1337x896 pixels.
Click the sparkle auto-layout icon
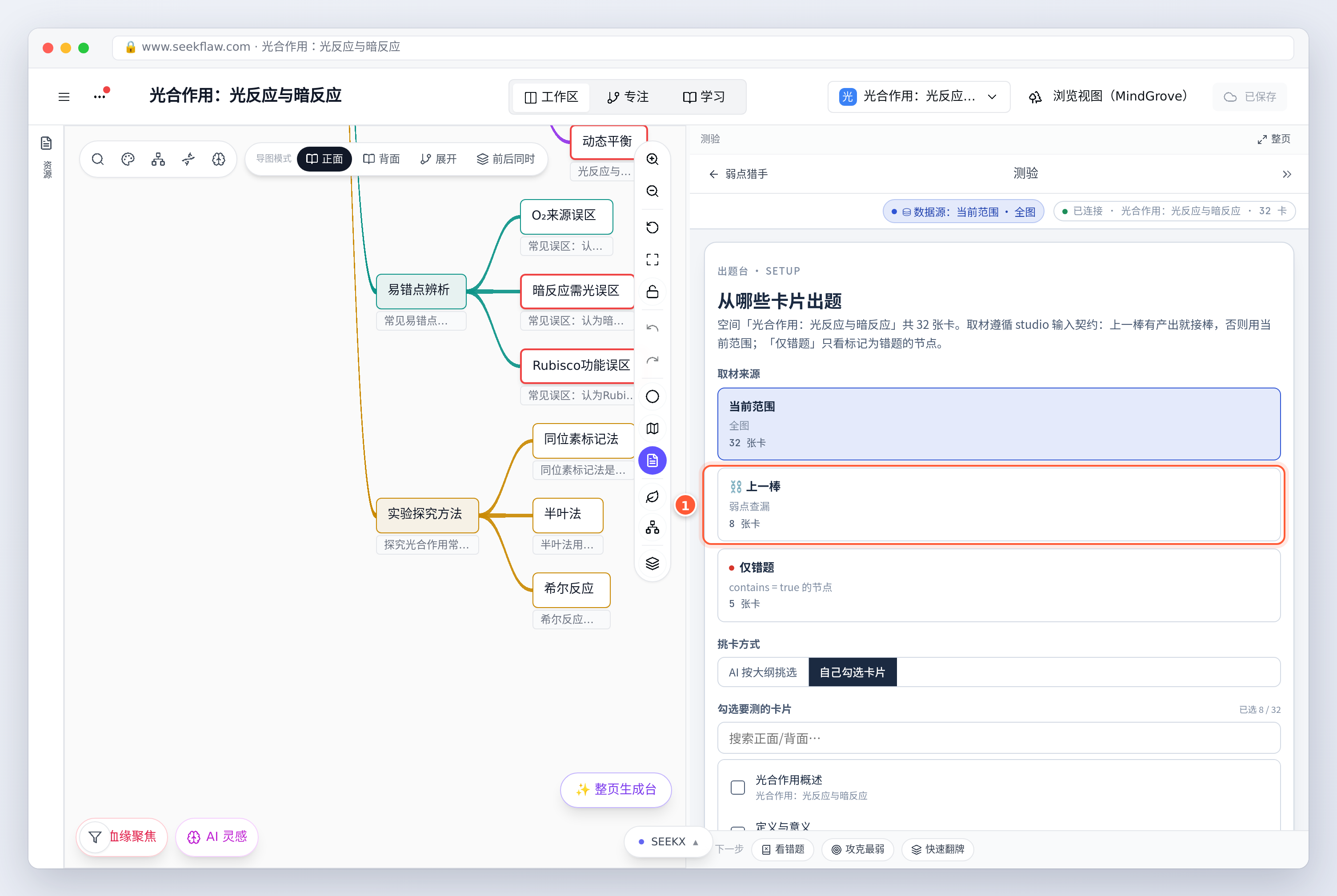click(x=188, y=159)
